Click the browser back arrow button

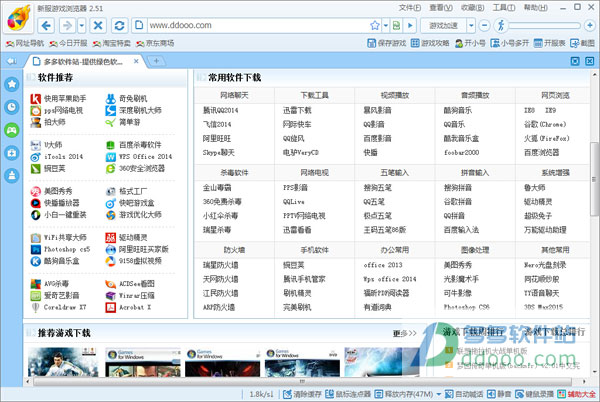[46, 26]
